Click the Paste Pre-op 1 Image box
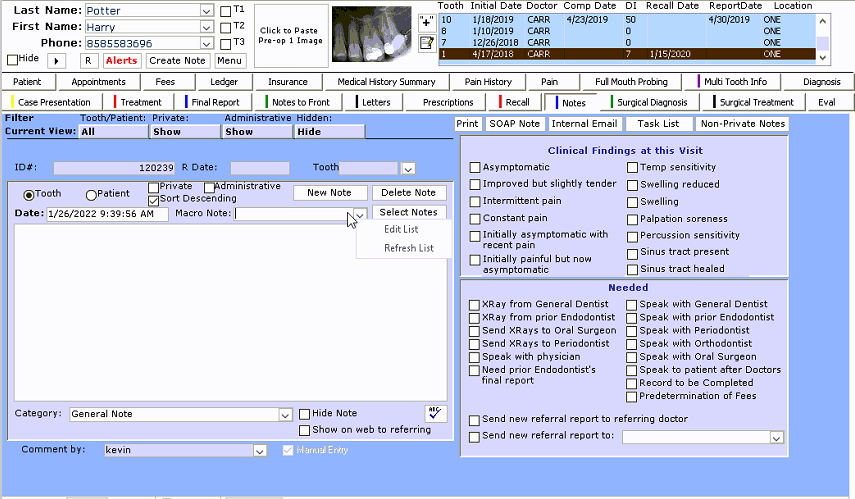855x499 pixels. [290, 35]
